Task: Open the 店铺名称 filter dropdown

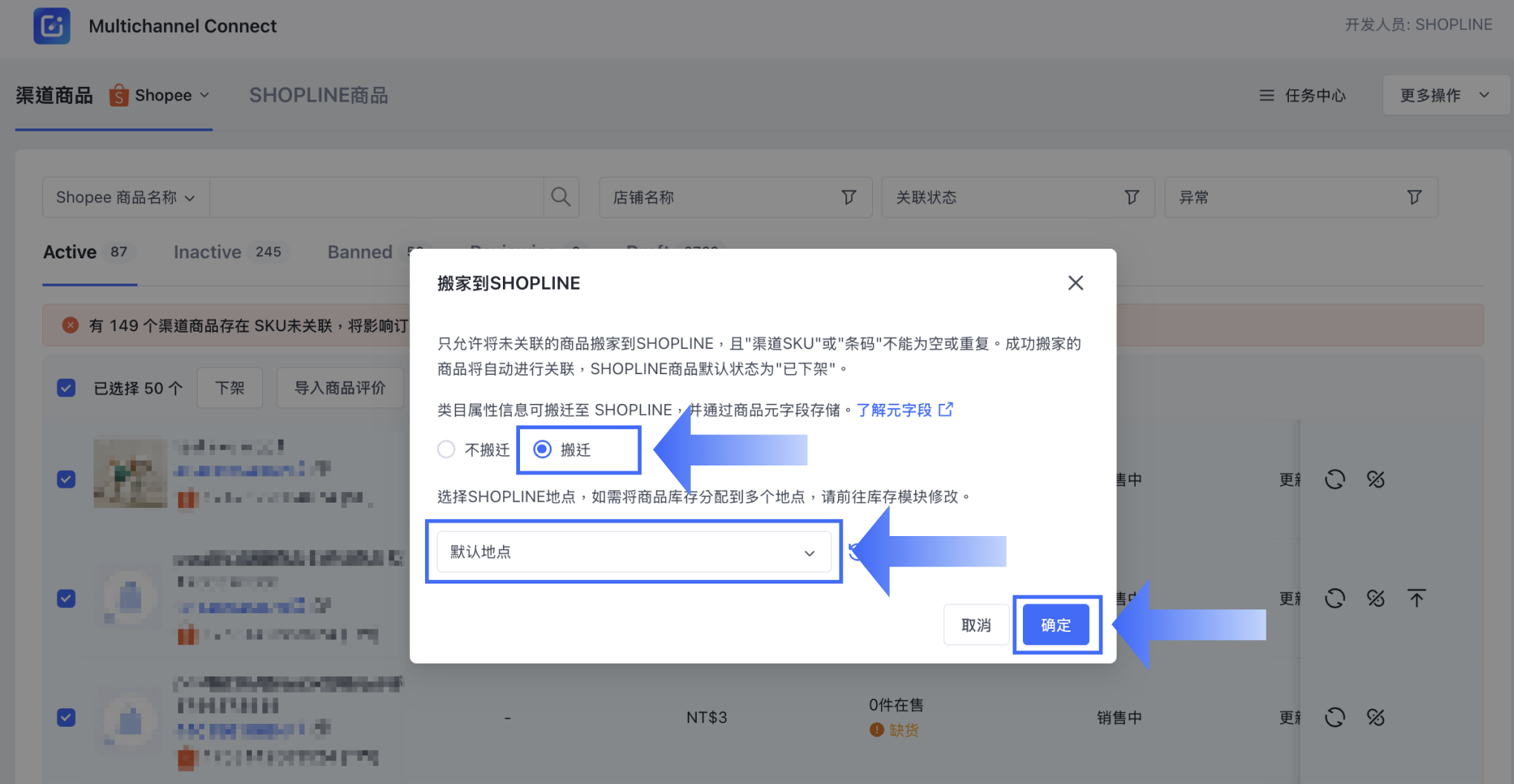Action: (x=735, y=197)
